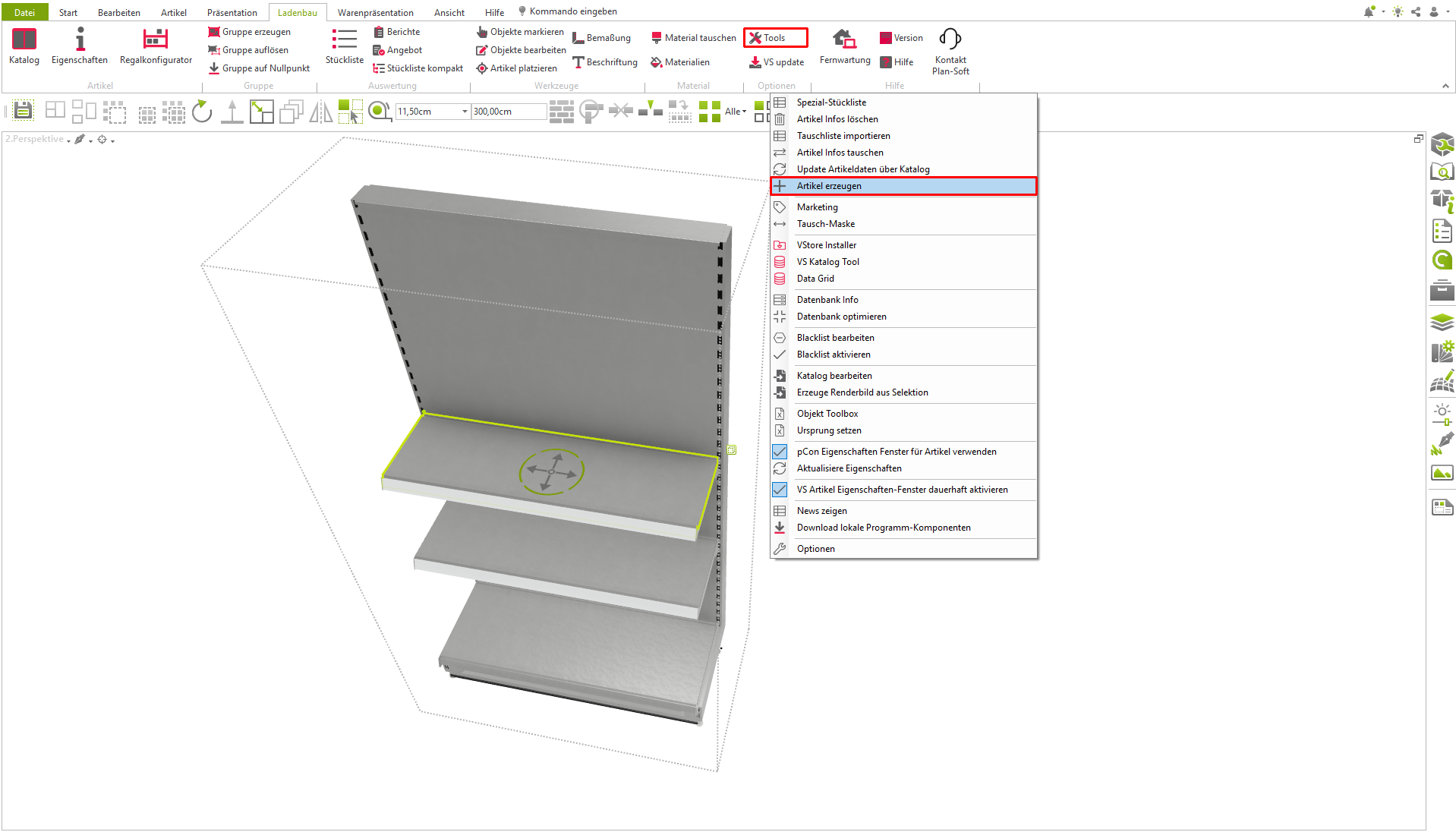Expand the 11,50cm dropdown arrow
This screenshot has height=832, width=1456.
coord(465,112)
